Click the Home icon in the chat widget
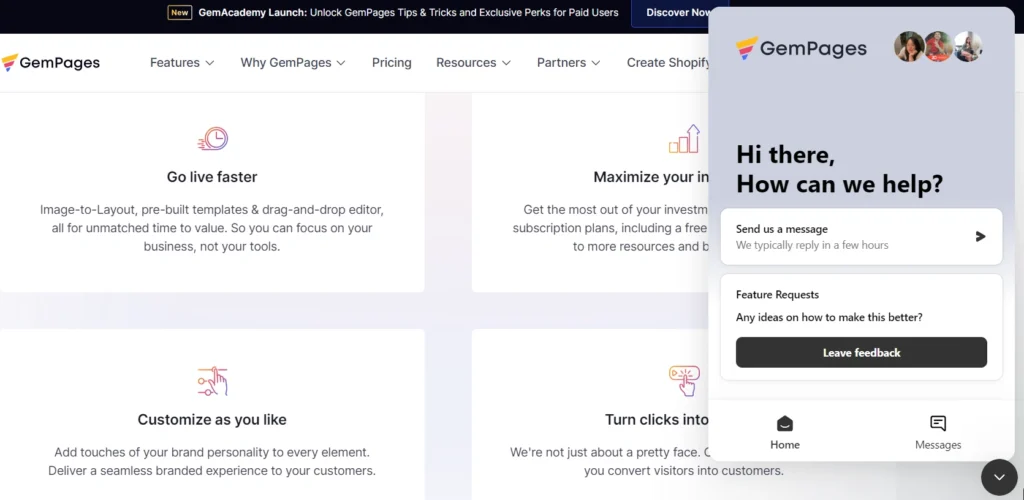The image size is (1024, 500). tap(785, 424)
